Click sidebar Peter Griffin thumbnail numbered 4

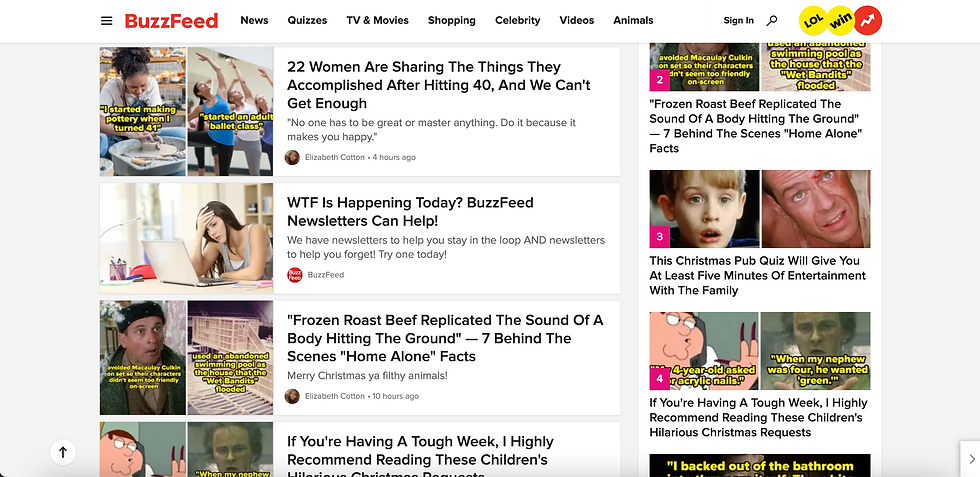[759, 351]
